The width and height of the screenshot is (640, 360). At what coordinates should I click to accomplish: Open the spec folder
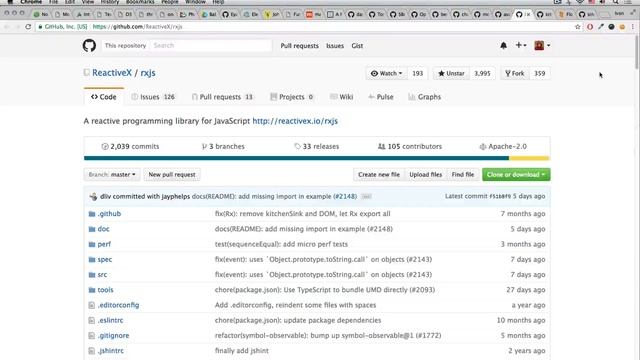pos(104,259)
